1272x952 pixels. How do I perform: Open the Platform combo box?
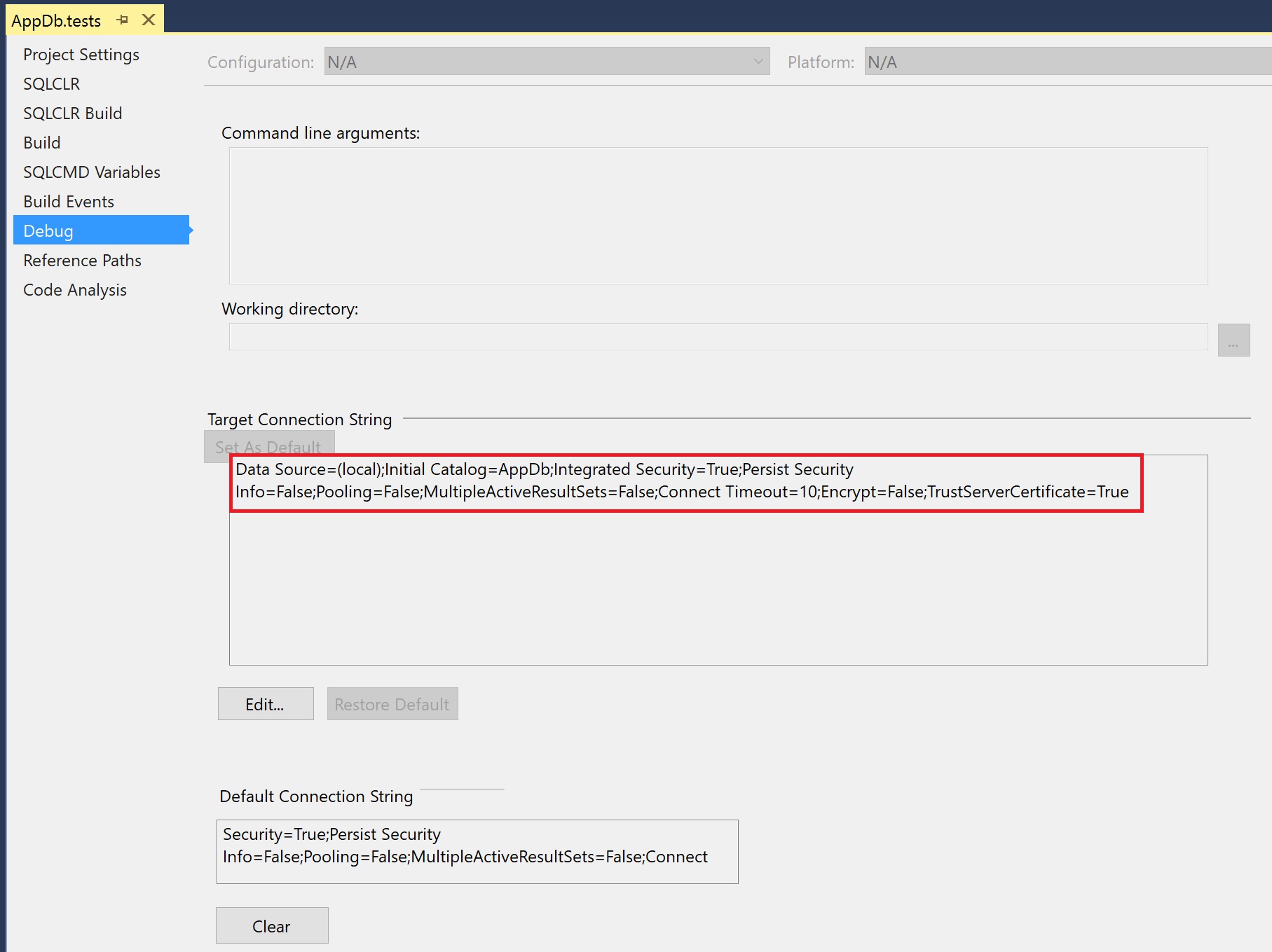coord(1065,62)
